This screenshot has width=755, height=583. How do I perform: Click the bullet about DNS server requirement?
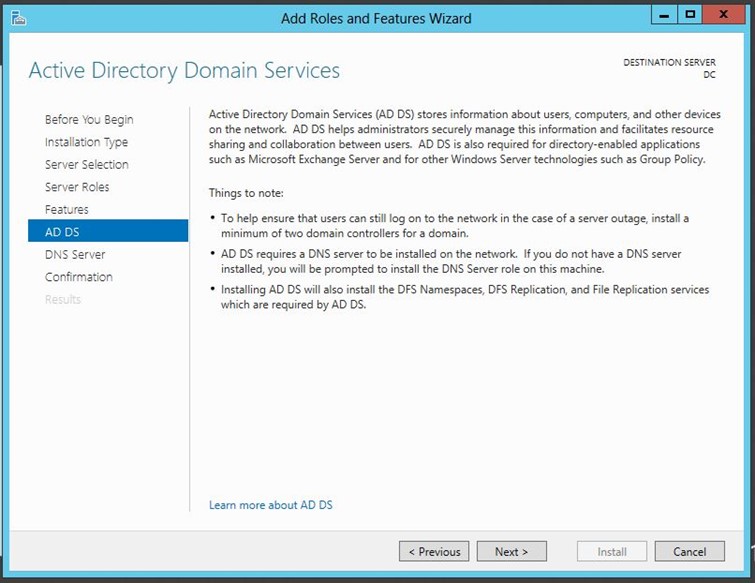click(451, 261)
